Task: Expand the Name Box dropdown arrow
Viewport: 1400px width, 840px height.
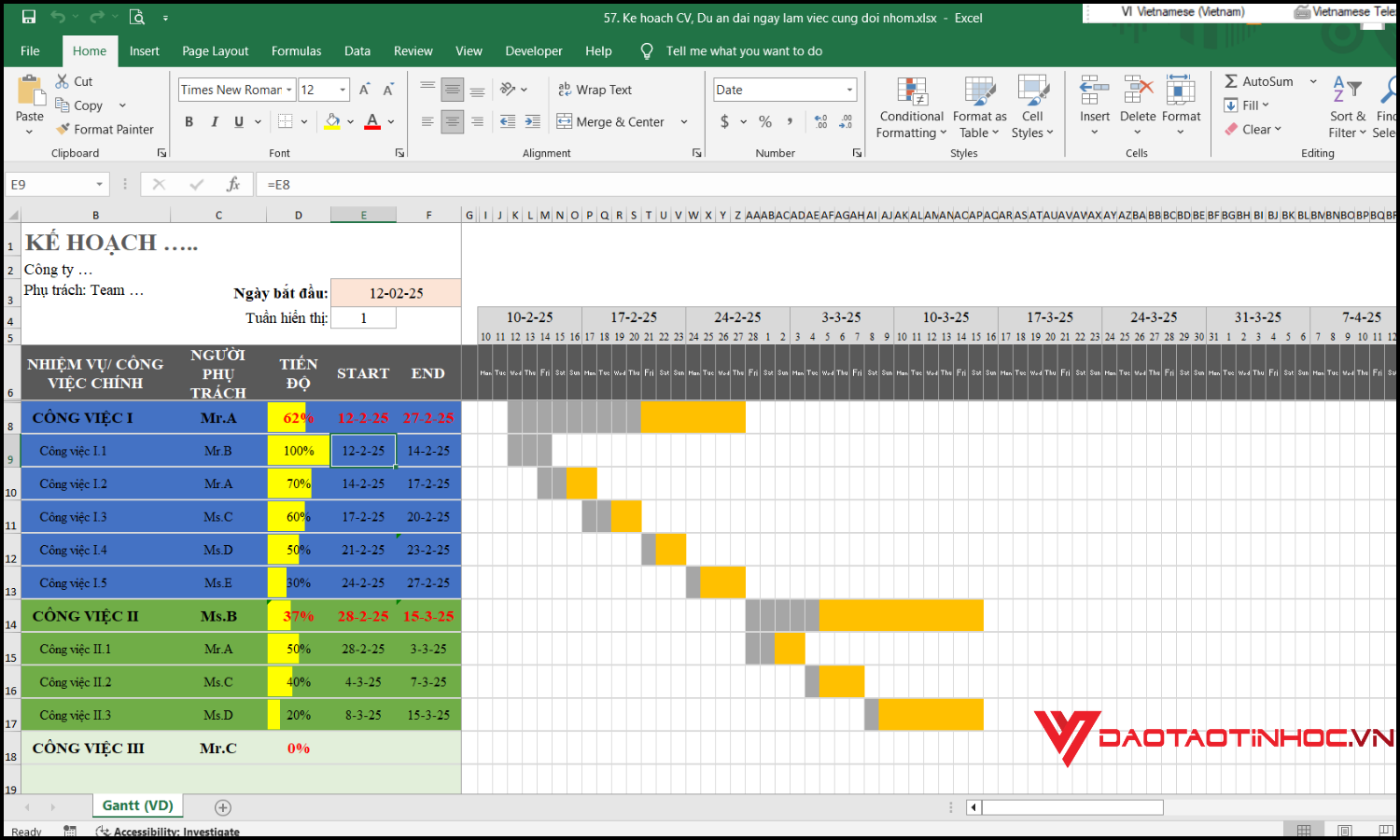Action: [x=99, y=185]
